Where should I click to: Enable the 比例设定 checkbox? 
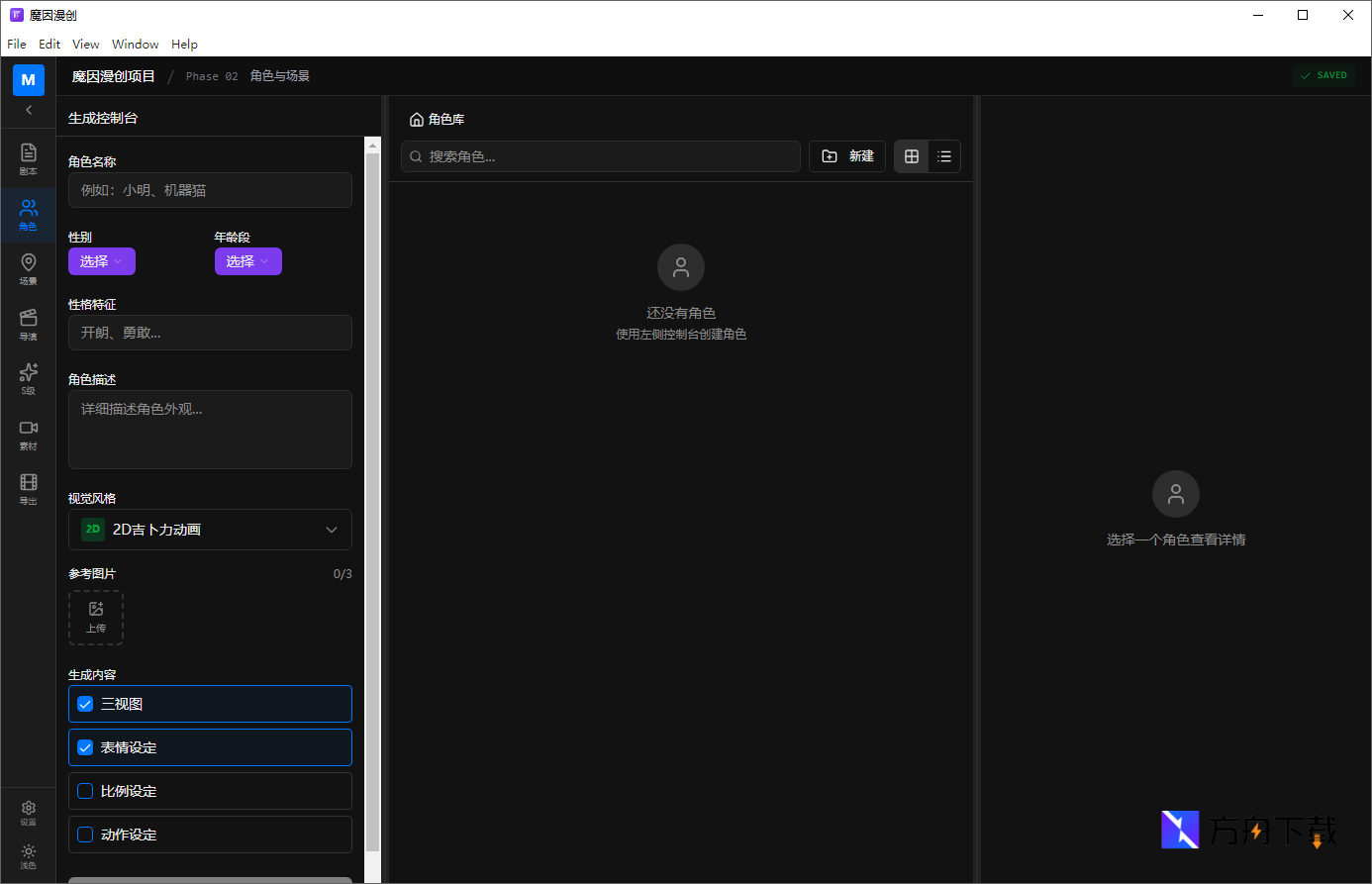[85, 791]
